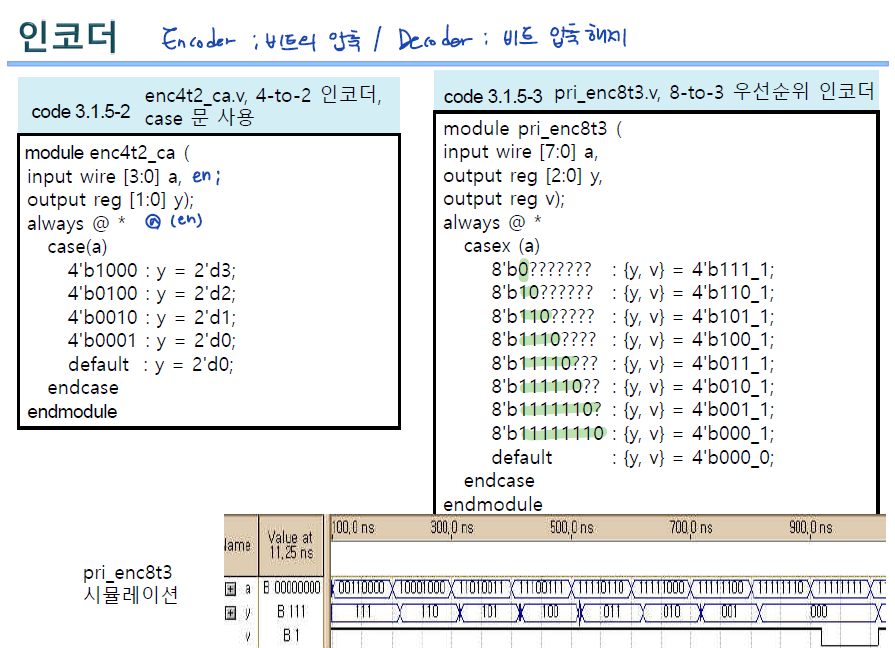Click the line "4'b0100 : y = 2'd2;"
Screen dimensions: 895x648
point(151,293)
